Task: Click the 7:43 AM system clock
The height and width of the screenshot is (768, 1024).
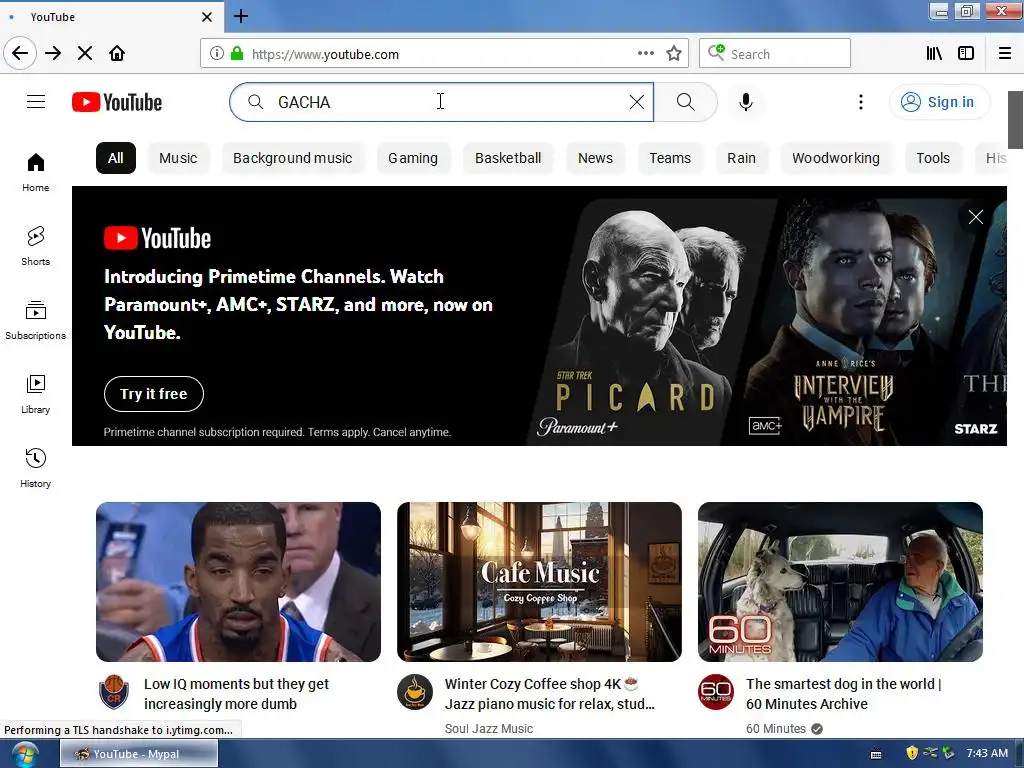Action: pos(987,753)
